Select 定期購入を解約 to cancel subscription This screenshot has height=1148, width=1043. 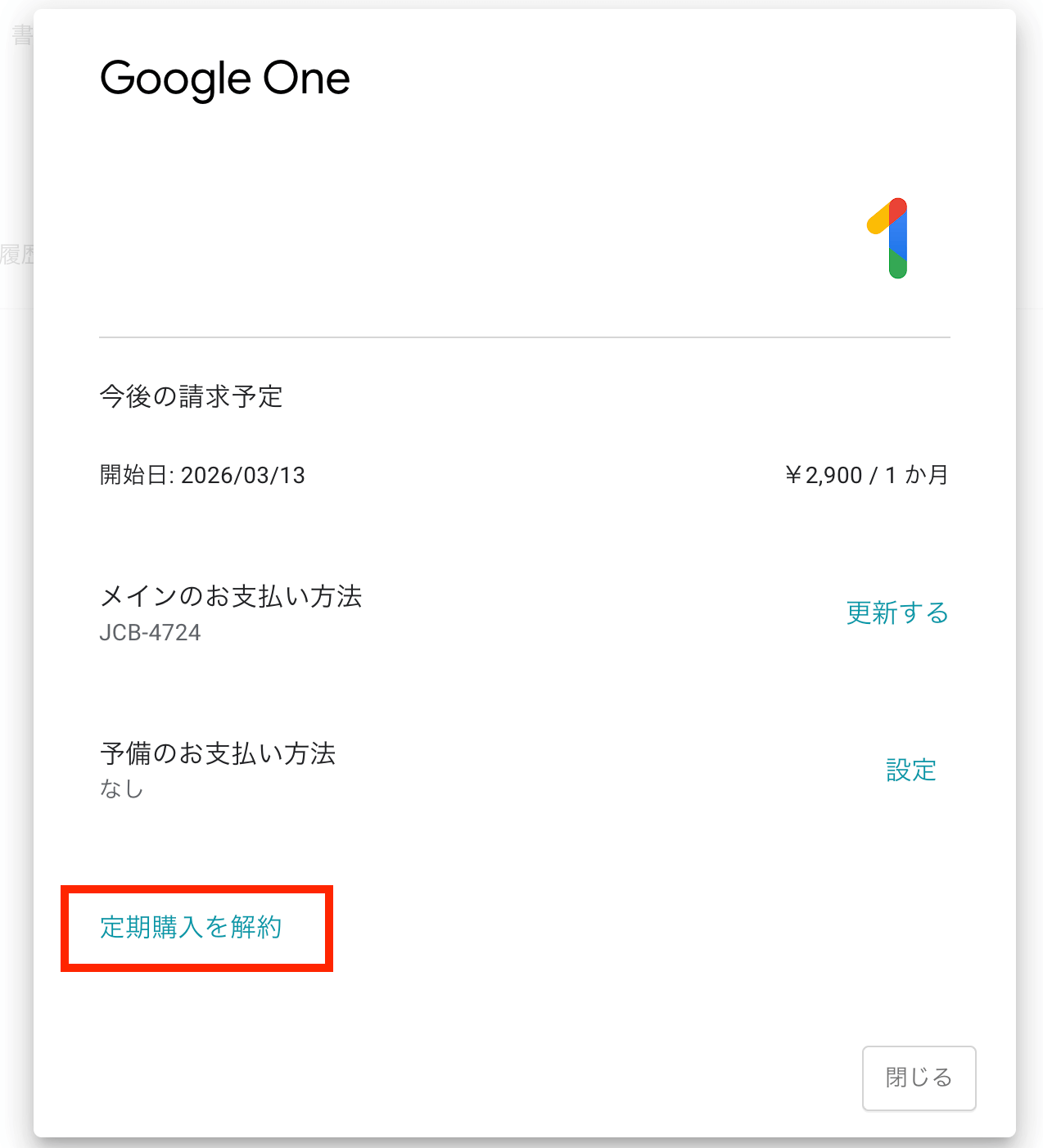[x=191, y=927]
